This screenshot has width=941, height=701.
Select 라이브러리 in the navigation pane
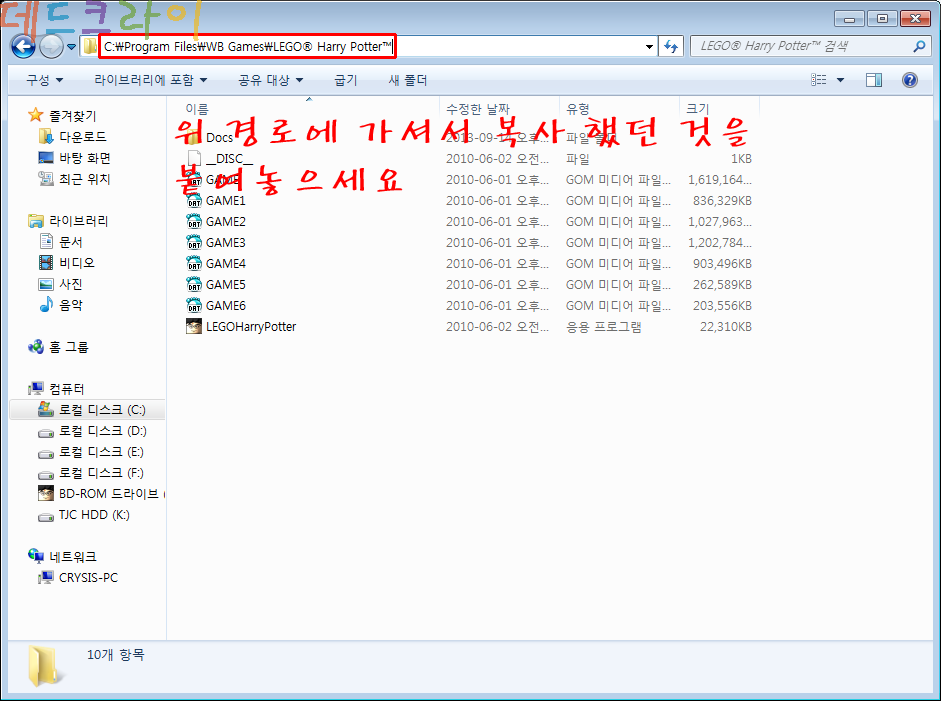point(79,221)
